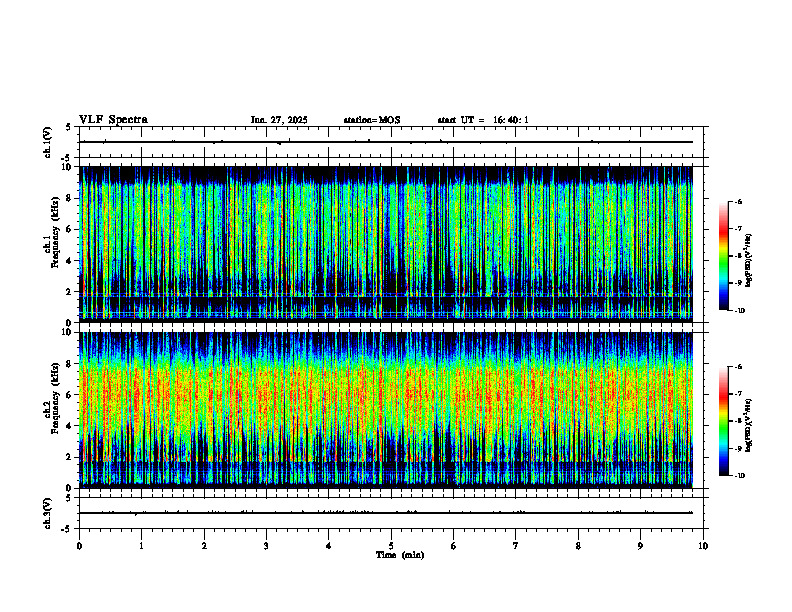This screenshot has width=792, height=612.
Task: Click the "-9" tick on ch.2 color bar
Action: coord(738,448)
